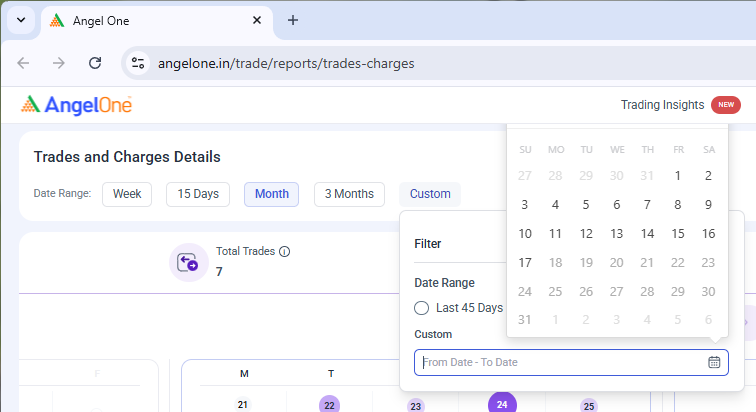Select highlighted day 24 in trades calendar
Viewport: 756px width, 412px height.
coord(502,405)
